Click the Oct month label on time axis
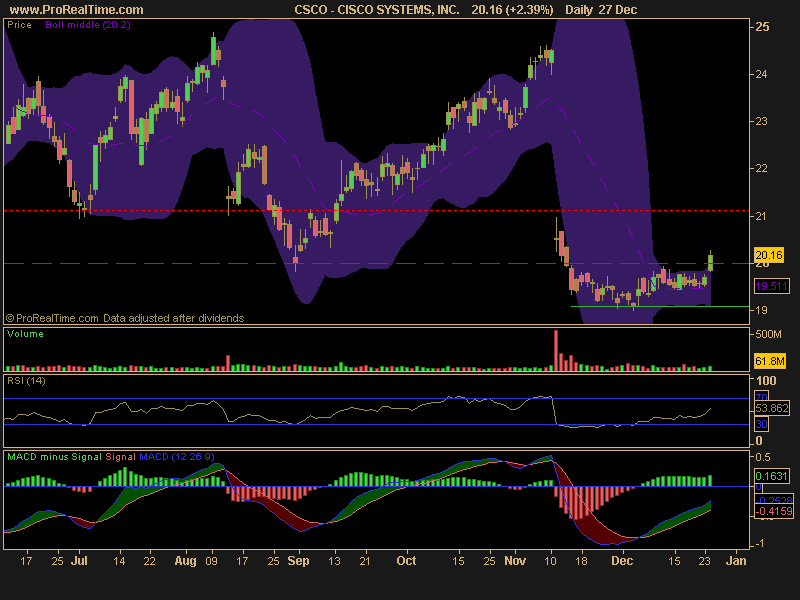The width and height of the screenshot is (800, 600). click(x=406, y=561)
